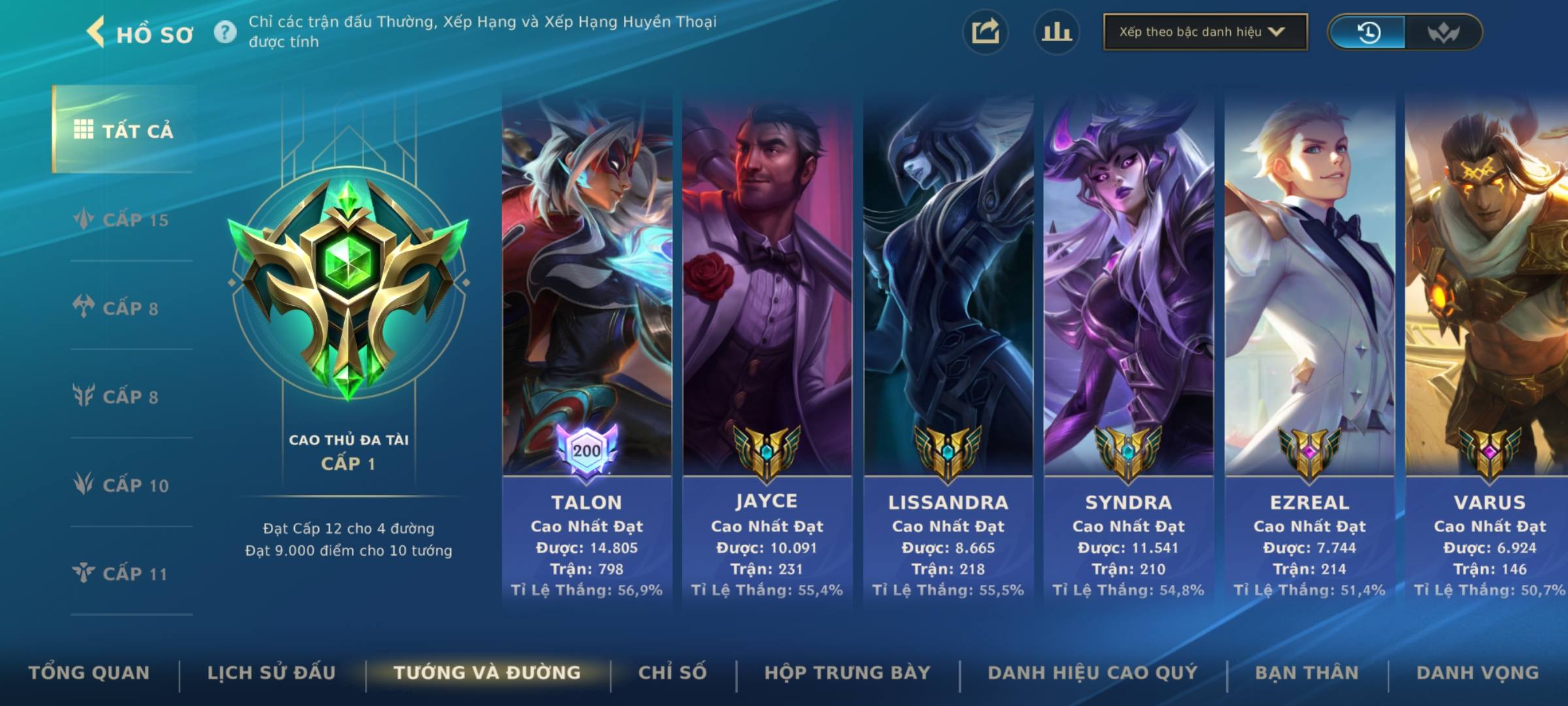Open the Hộp Trưng Bày tab
Image resolution: width=1568 pixels, height=706 pixels.
pyautogui.click(x=847, y=673)
